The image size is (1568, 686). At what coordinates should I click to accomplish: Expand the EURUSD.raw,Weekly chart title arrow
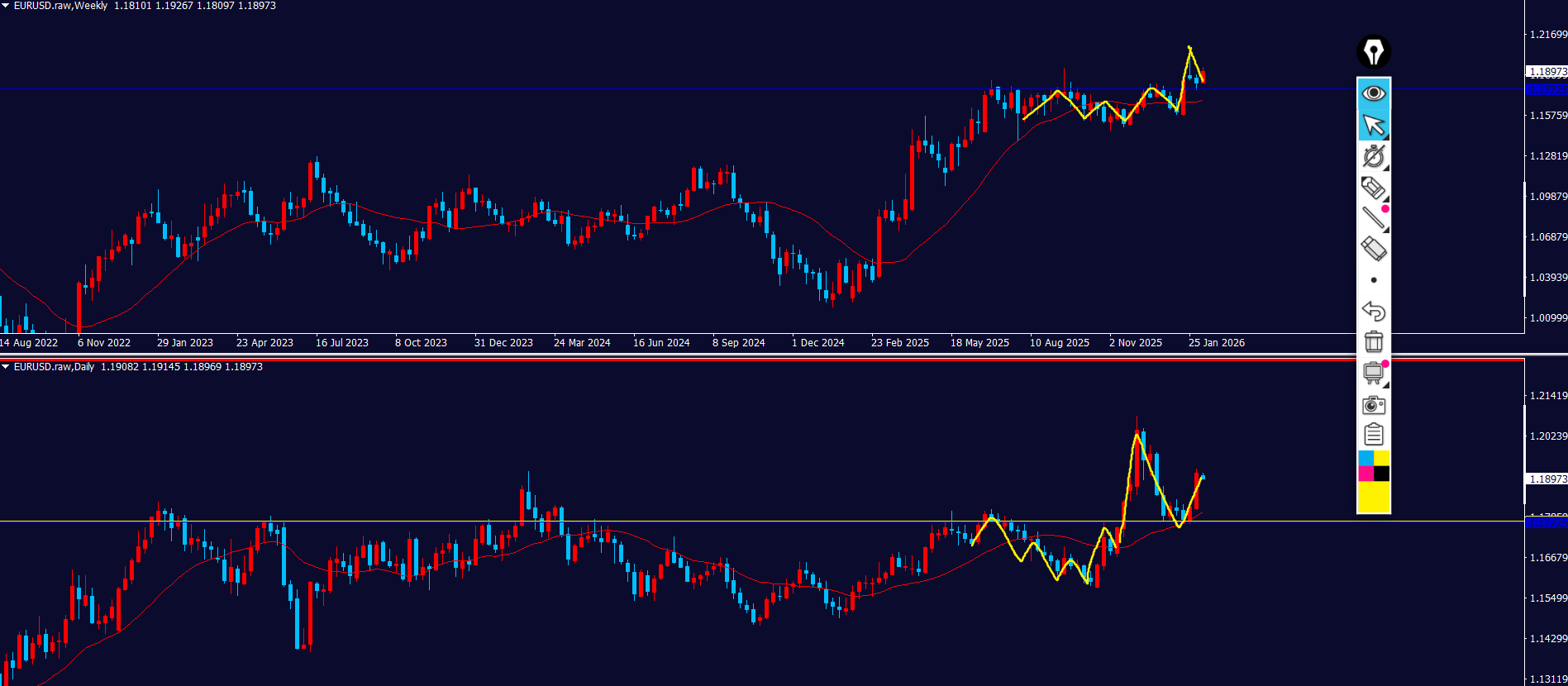click(x=6, y=6)
